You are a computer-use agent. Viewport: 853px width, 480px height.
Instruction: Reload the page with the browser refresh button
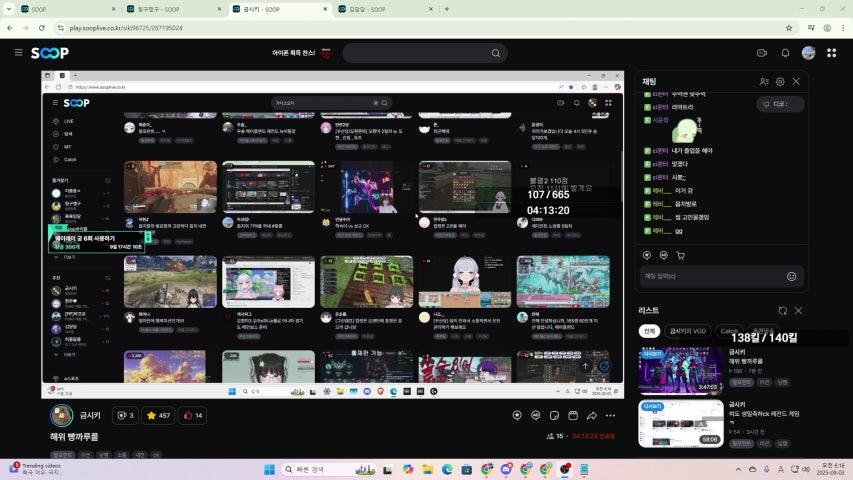(x=42, y=28)
